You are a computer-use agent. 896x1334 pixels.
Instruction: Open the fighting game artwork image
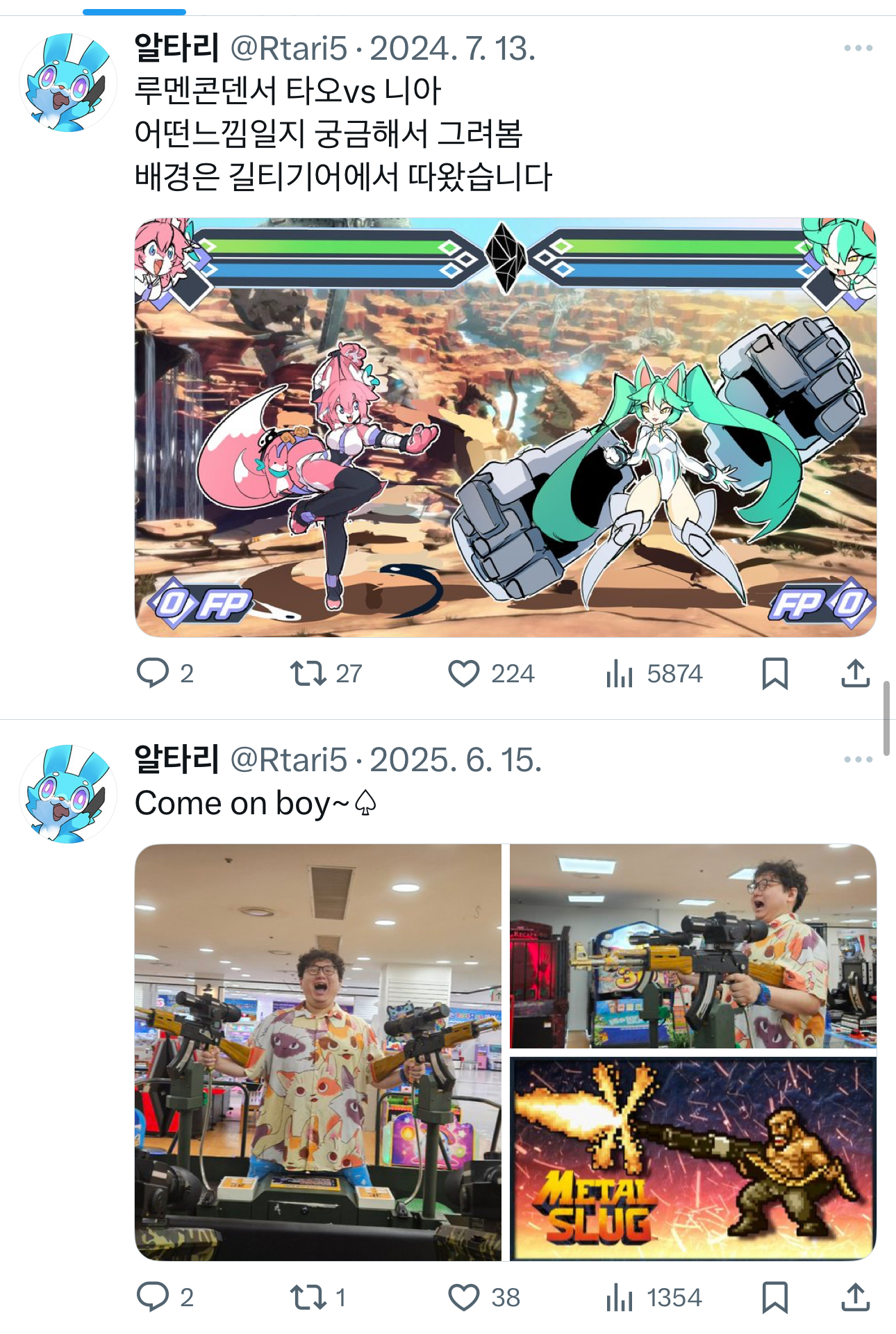[x=505, y=427]
